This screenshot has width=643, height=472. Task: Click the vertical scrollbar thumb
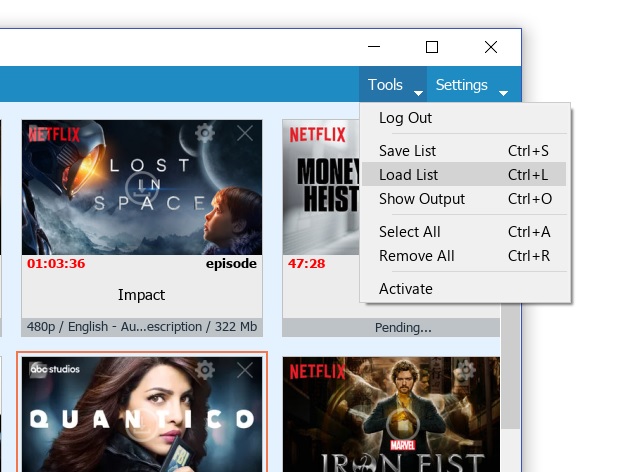(511, 366)
